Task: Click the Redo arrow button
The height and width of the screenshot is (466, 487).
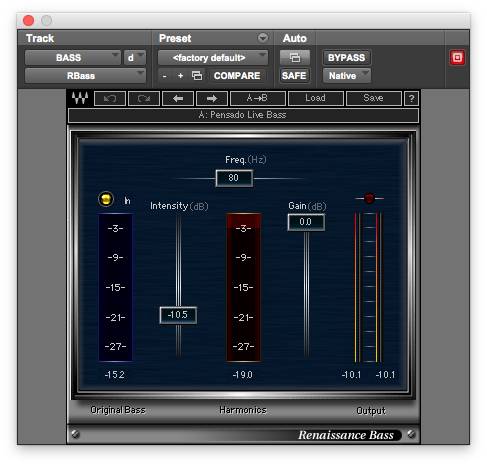Action: [x=144, y=98]
